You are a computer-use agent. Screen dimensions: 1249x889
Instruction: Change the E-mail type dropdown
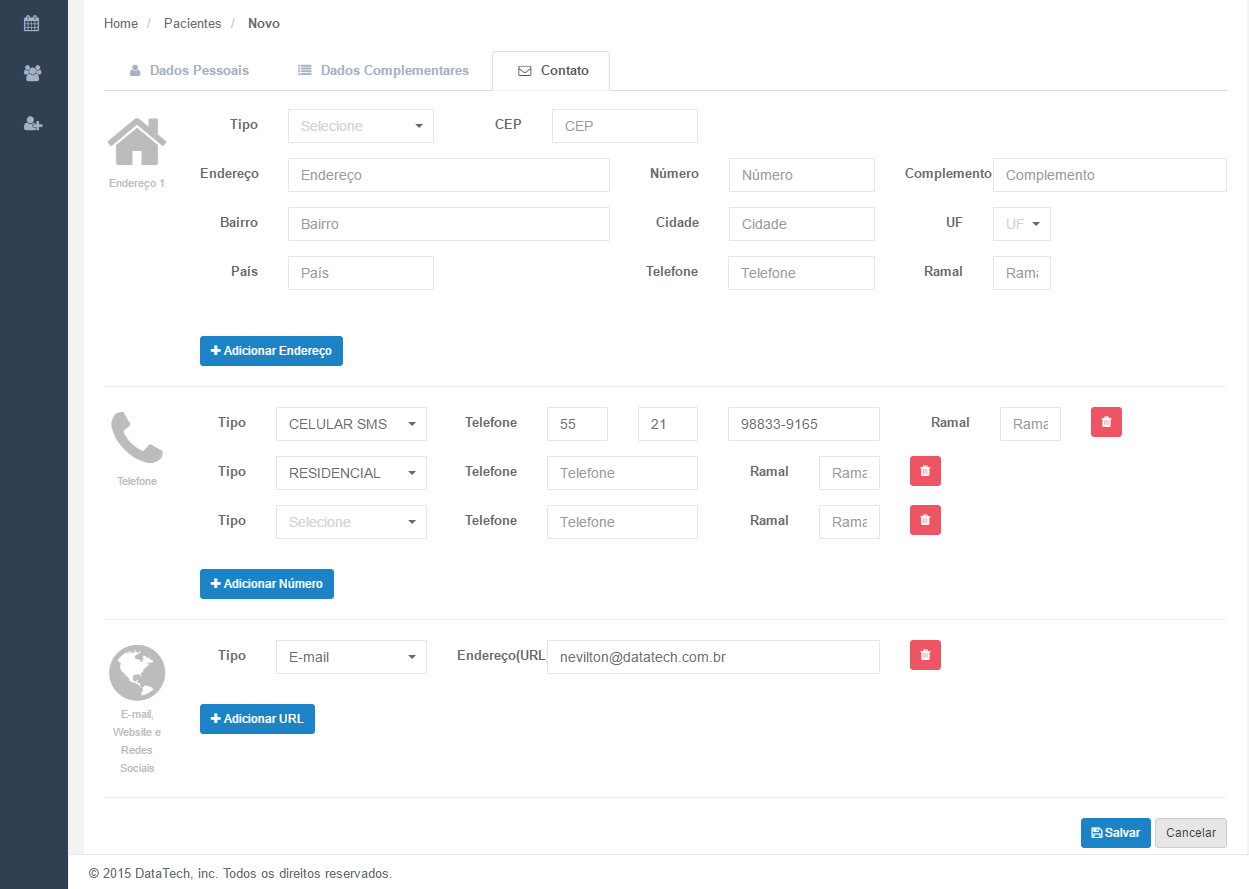[351, 657]
